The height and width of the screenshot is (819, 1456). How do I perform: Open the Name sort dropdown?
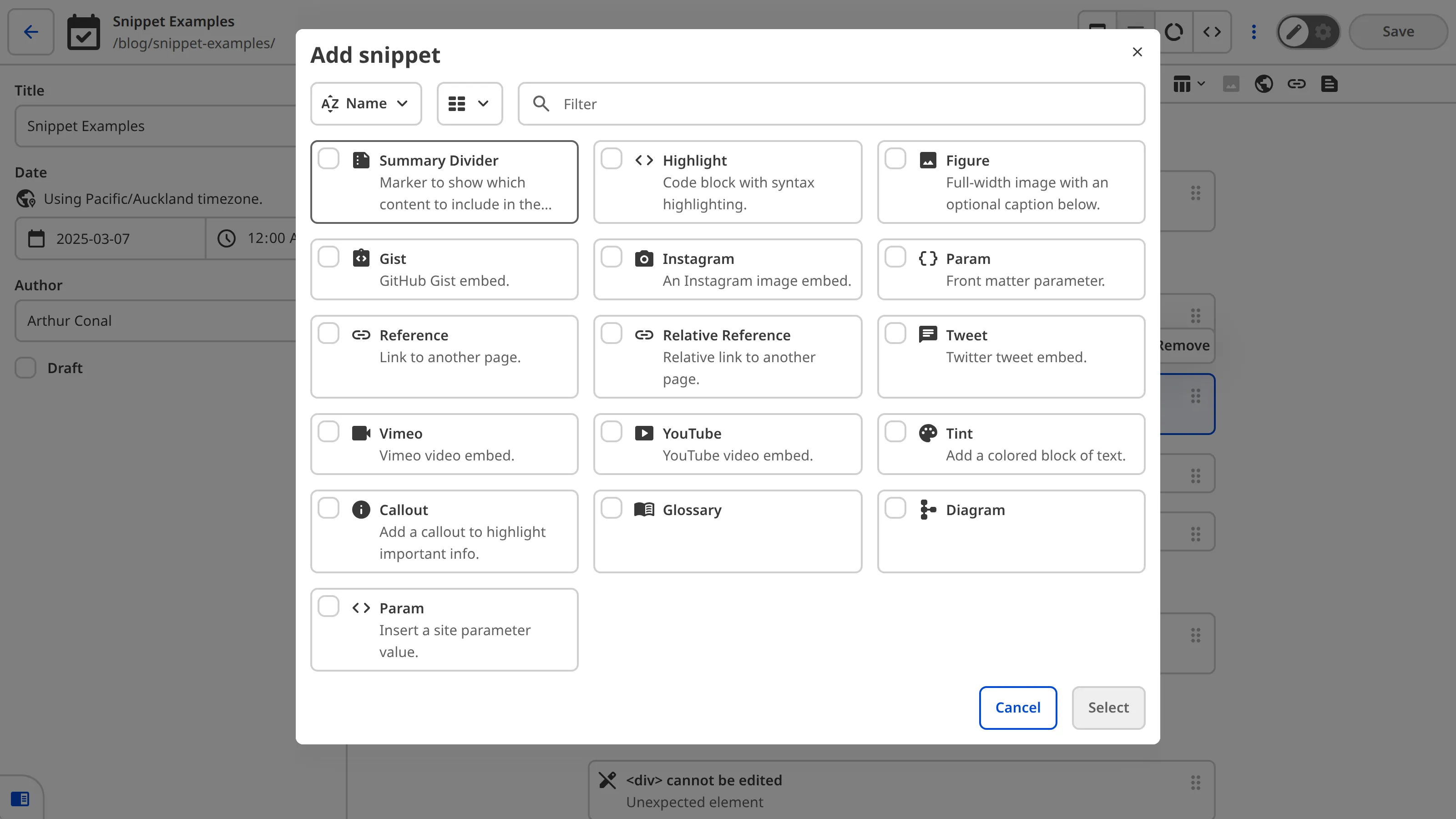(366, 103)
